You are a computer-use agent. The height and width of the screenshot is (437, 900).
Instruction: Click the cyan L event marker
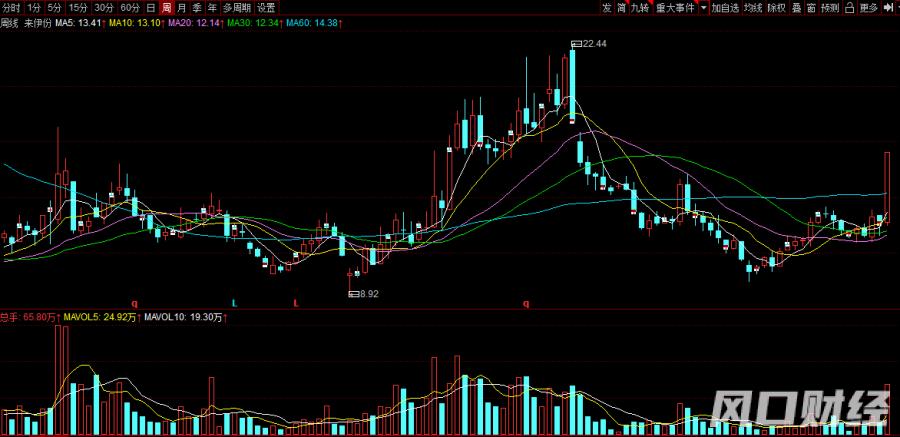(234, 303)
